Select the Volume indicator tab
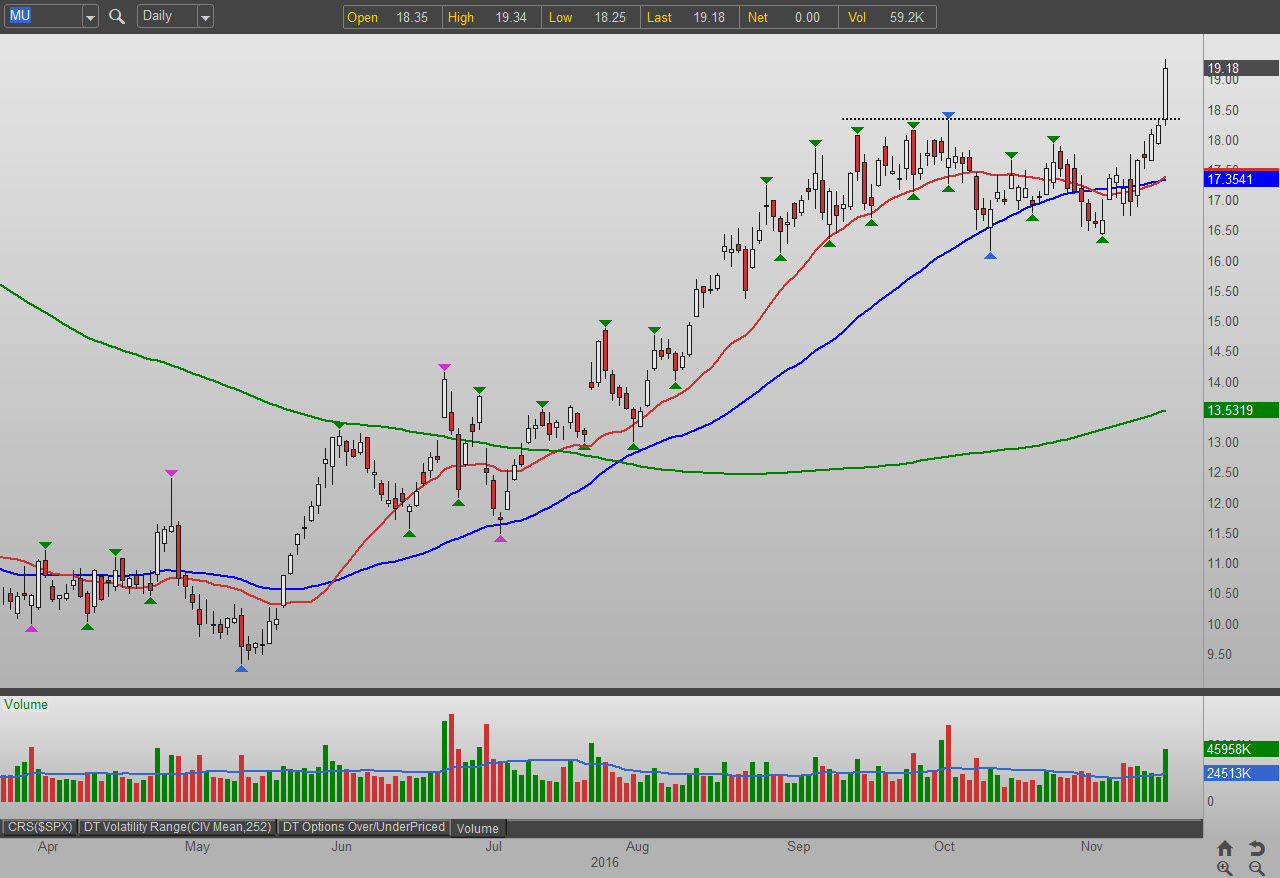The height and width of the screenshot is (878, 1280). 478,828
